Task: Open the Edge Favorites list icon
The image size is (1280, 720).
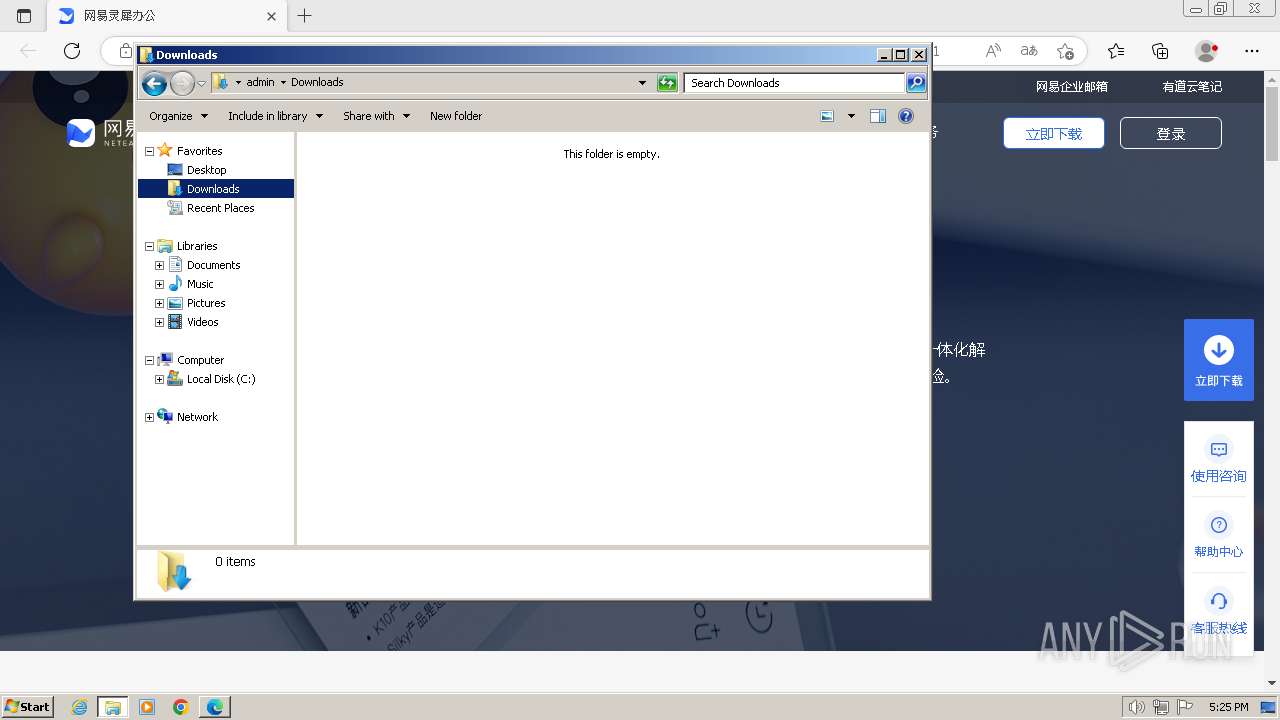Action: [1116, 50]
